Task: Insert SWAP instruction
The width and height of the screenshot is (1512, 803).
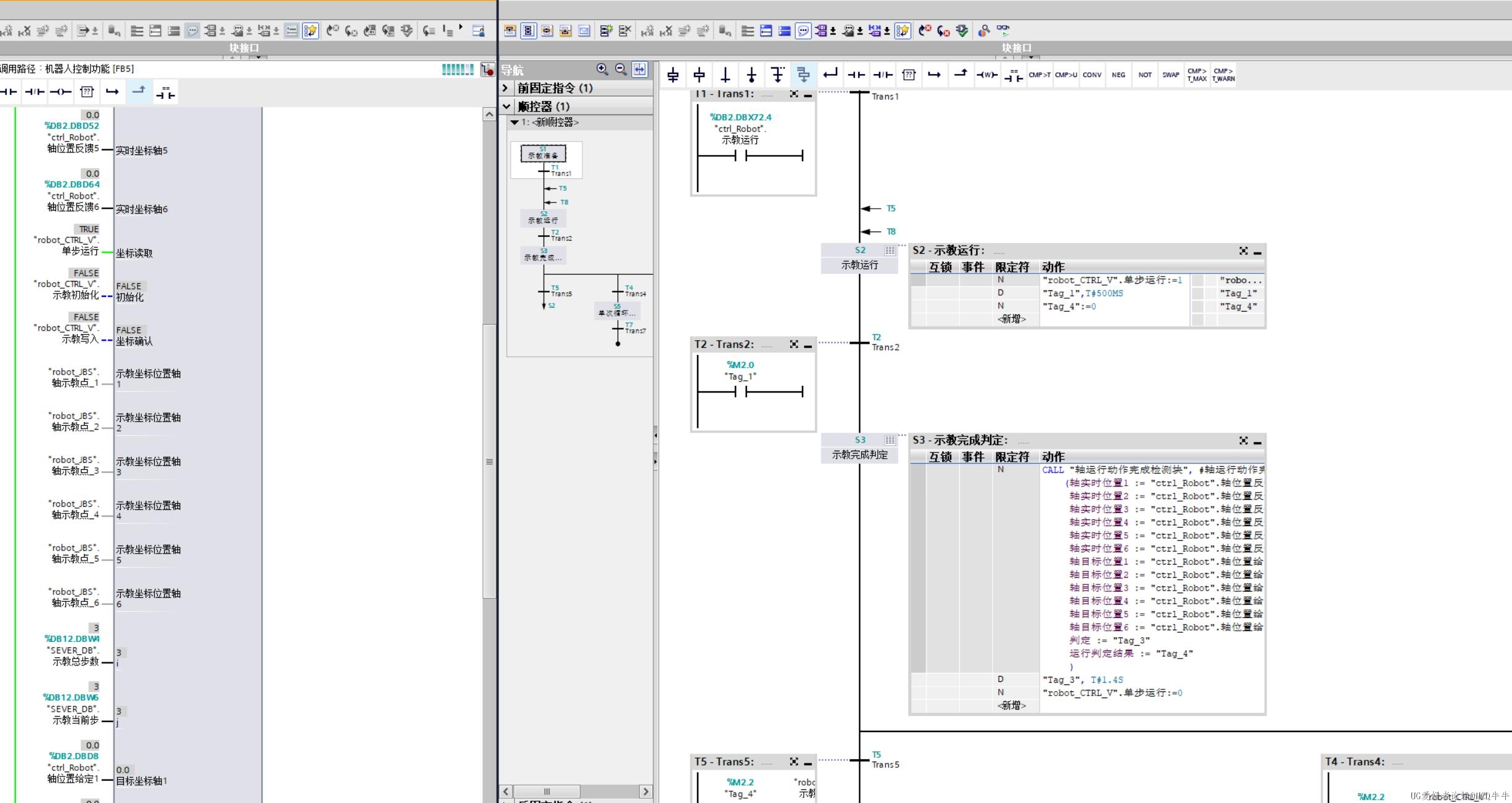Action: (x=1171, y=75)
